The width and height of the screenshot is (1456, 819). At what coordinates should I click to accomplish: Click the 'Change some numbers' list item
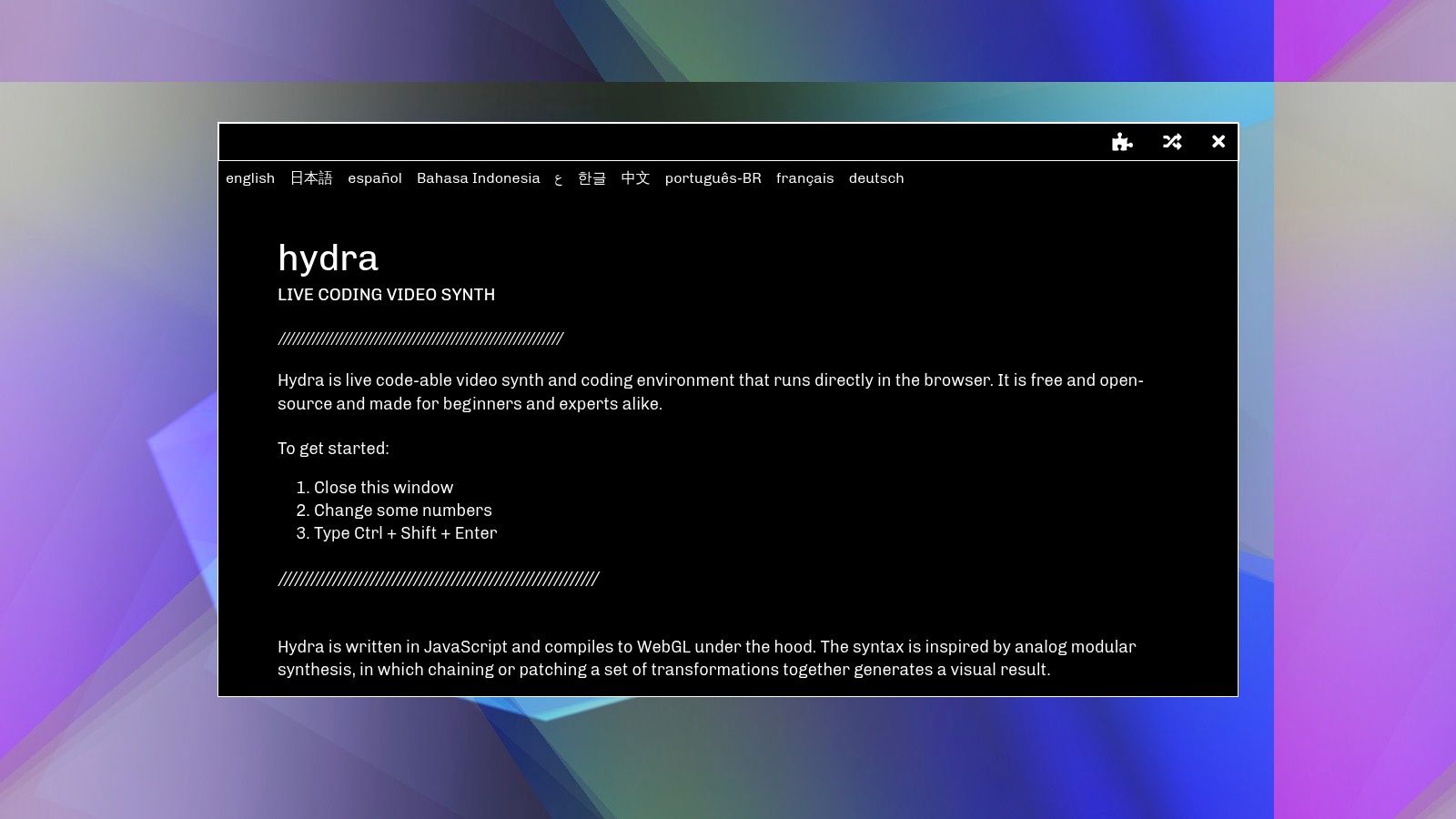[403, 511]
